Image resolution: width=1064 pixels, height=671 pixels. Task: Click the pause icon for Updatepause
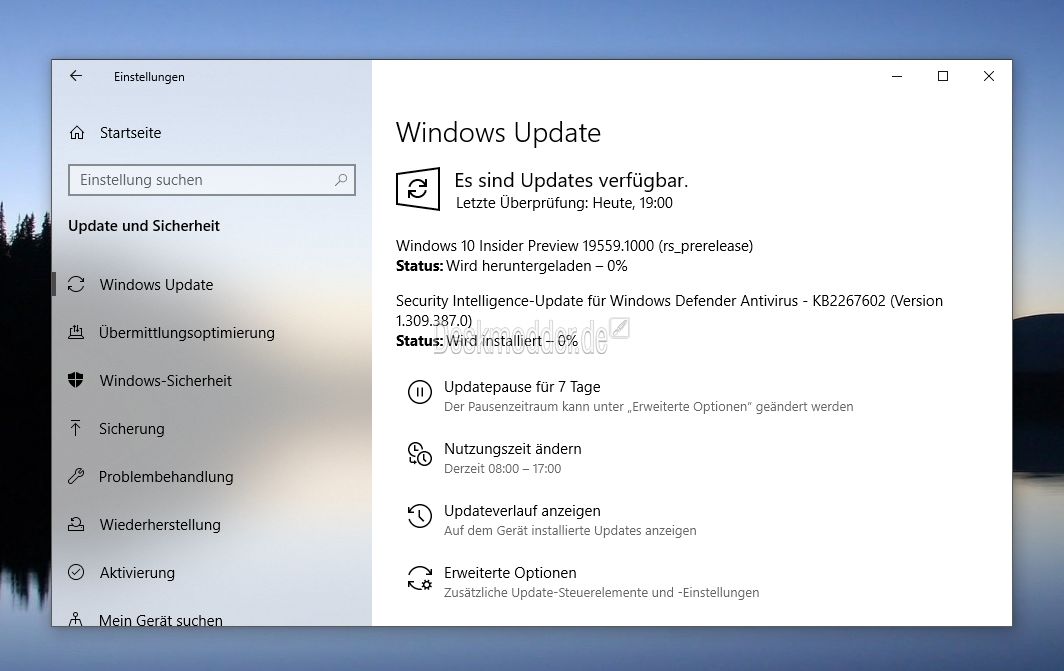tap(419, 392)
